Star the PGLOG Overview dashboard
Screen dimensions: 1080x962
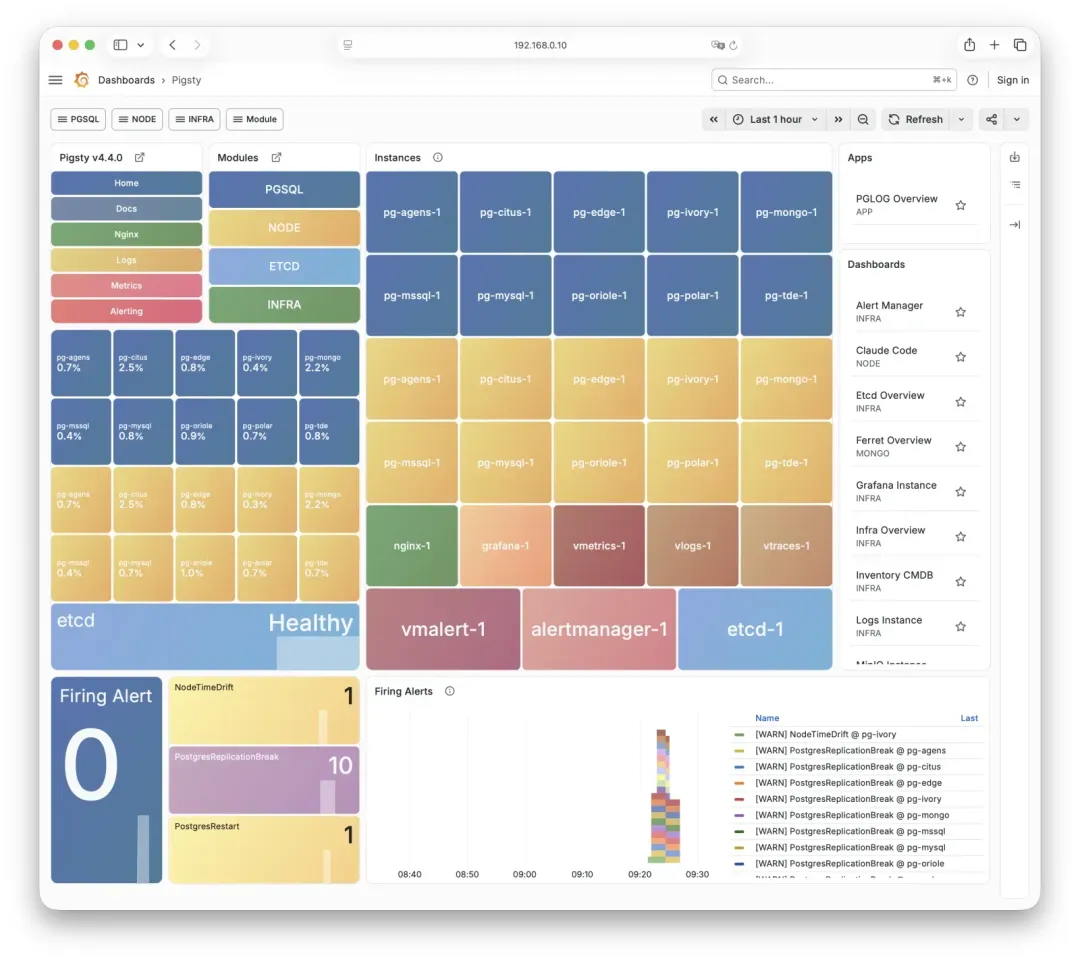point(961,205)
